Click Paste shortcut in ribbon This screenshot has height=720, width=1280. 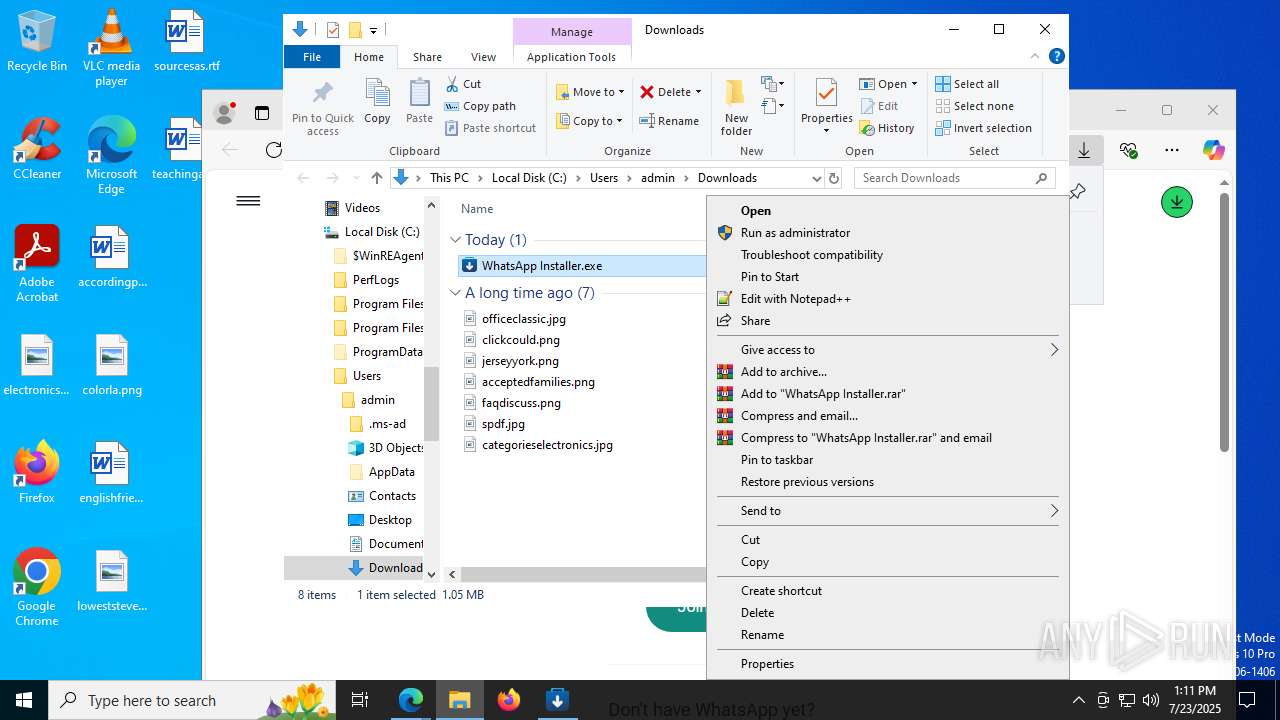point(491,128)
